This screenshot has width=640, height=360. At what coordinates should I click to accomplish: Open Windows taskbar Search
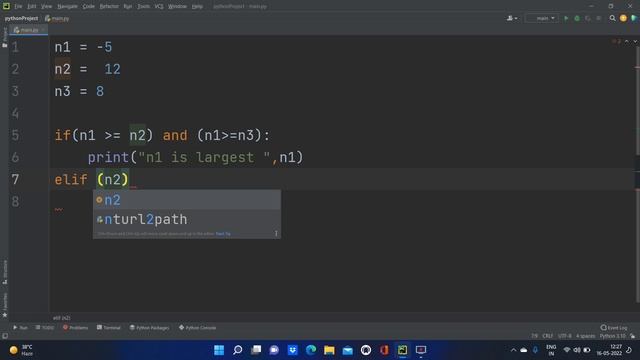coord(238,350)
